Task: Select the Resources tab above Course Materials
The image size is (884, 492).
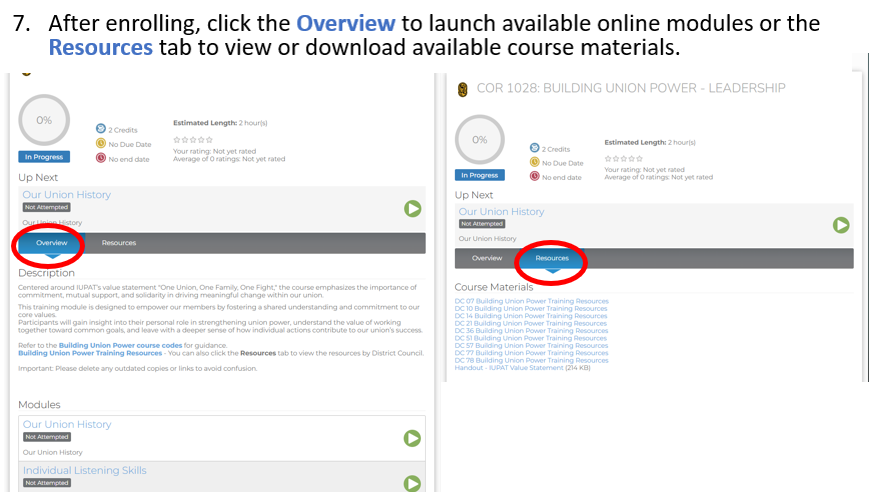Action: [552, 258]
